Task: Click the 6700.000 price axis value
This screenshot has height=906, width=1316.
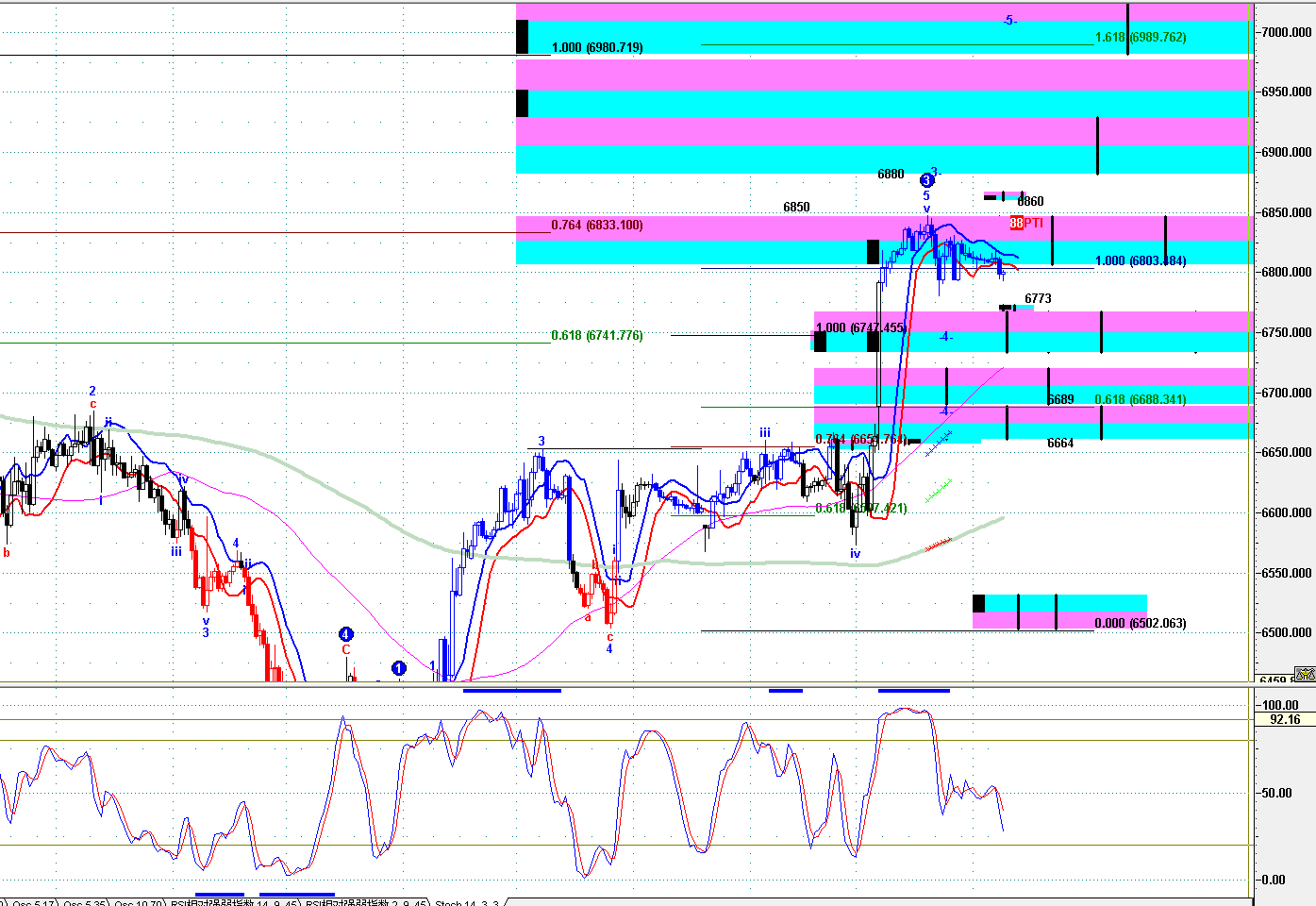Action: [1287, 393]
